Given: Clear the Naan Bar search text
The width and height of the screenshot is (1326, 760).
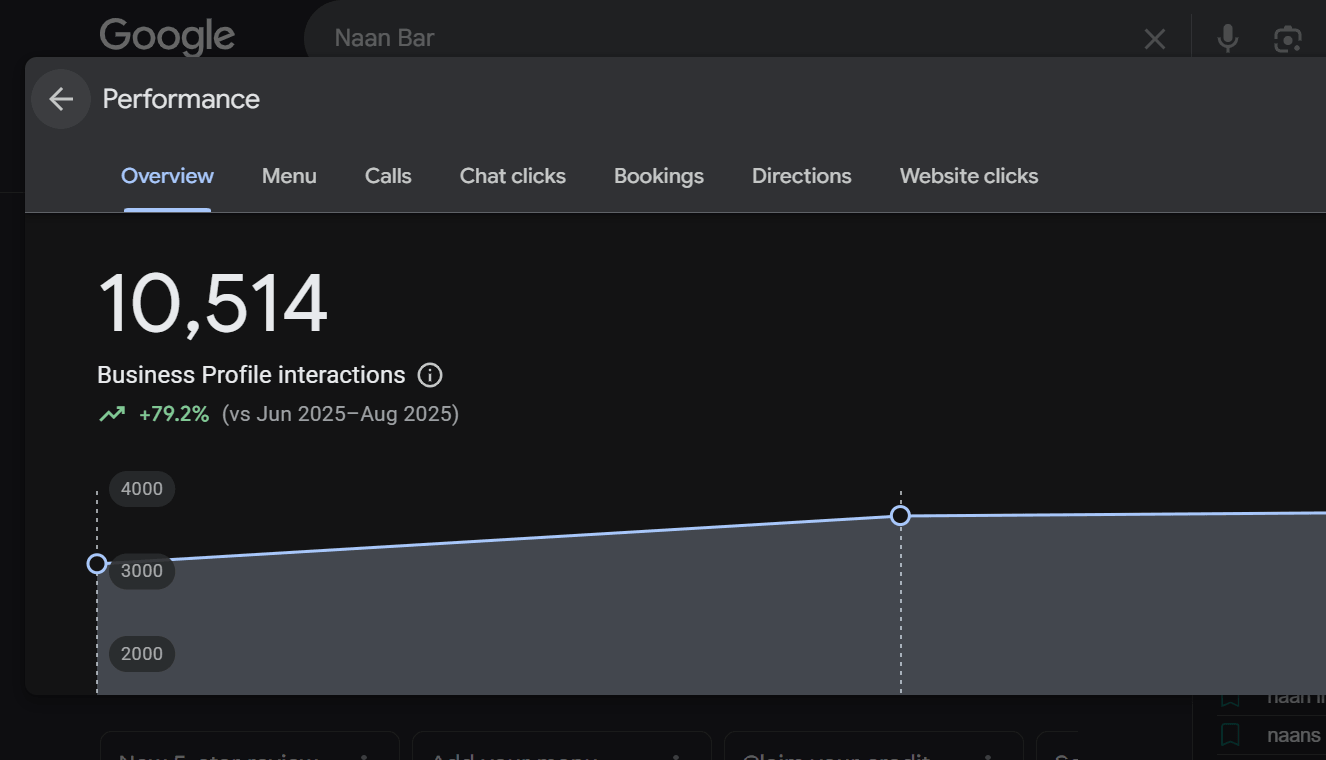Looking at the screenshot, I should (x=1155, y=39).
